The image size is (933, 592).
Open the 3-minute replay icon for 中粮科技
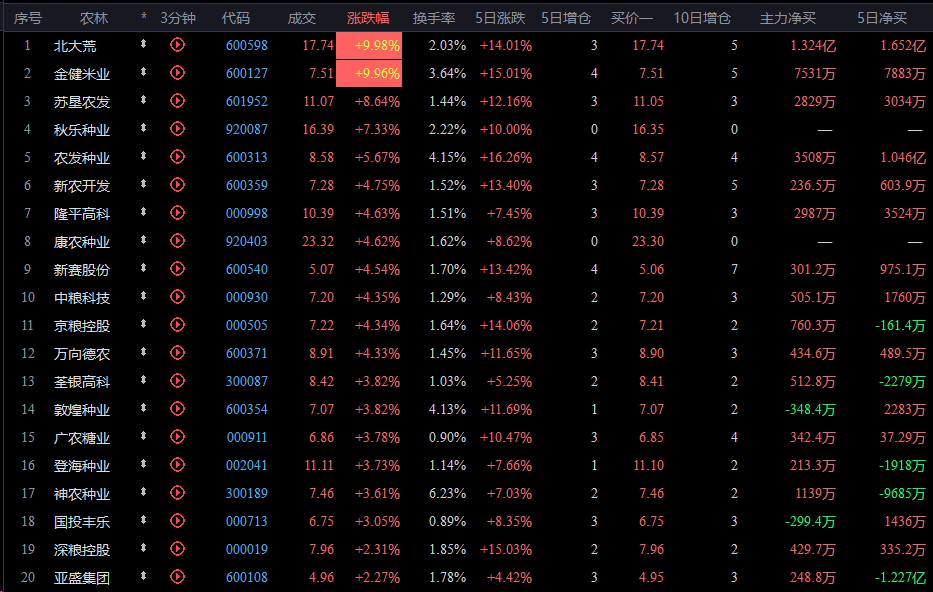tap(178, 297)
